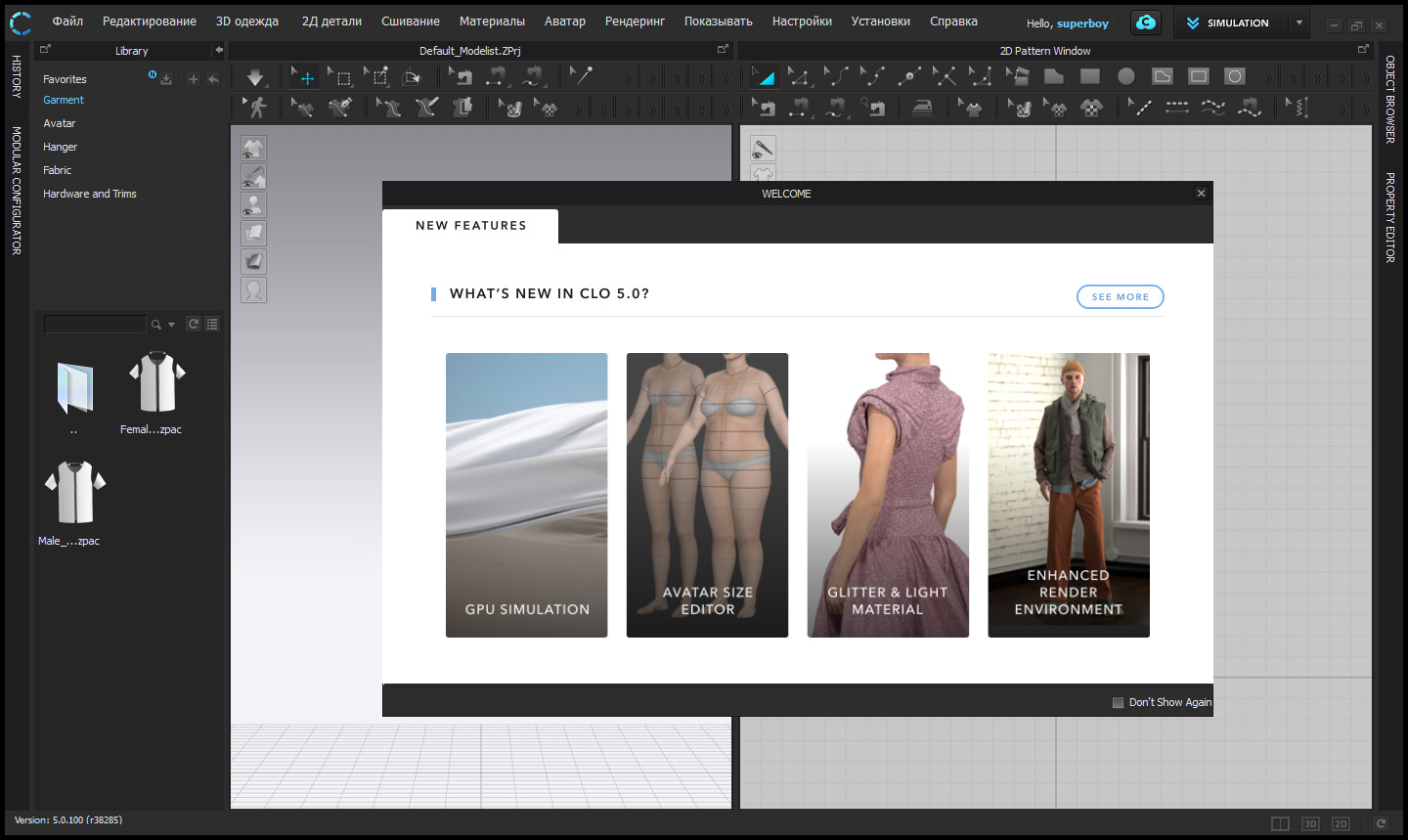Expand overflow chevron at end of 3D top toolbar

point(725,78)
